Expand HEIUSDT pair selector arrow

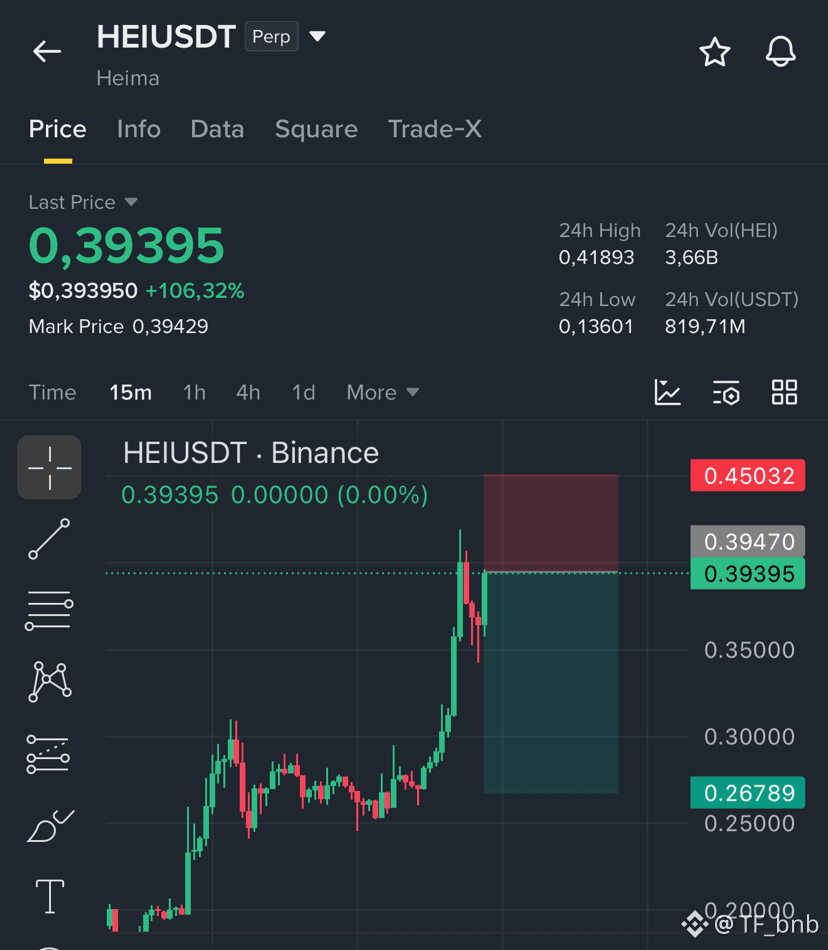point(317,36)
